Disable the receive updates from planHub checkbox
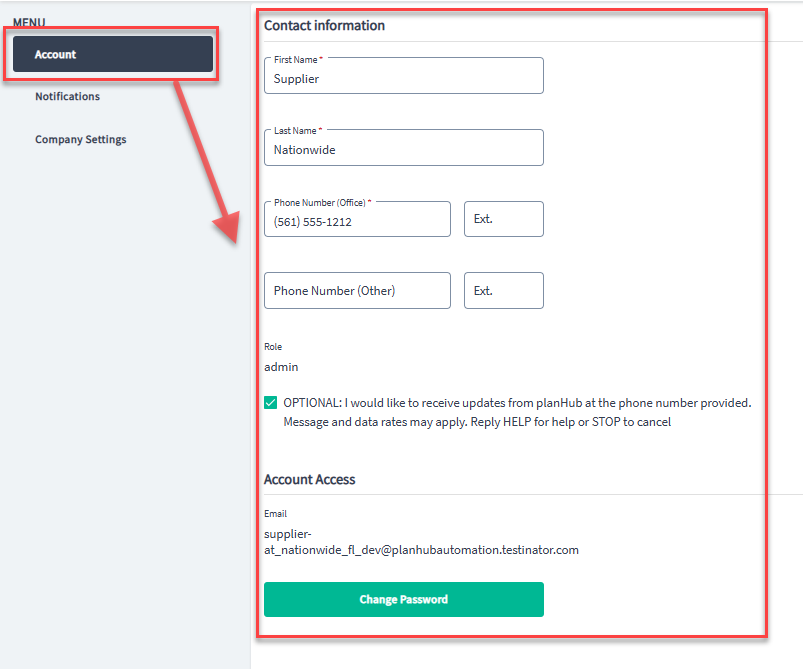Viewport: 803px width, 669px height. click(x=270, y=402)
